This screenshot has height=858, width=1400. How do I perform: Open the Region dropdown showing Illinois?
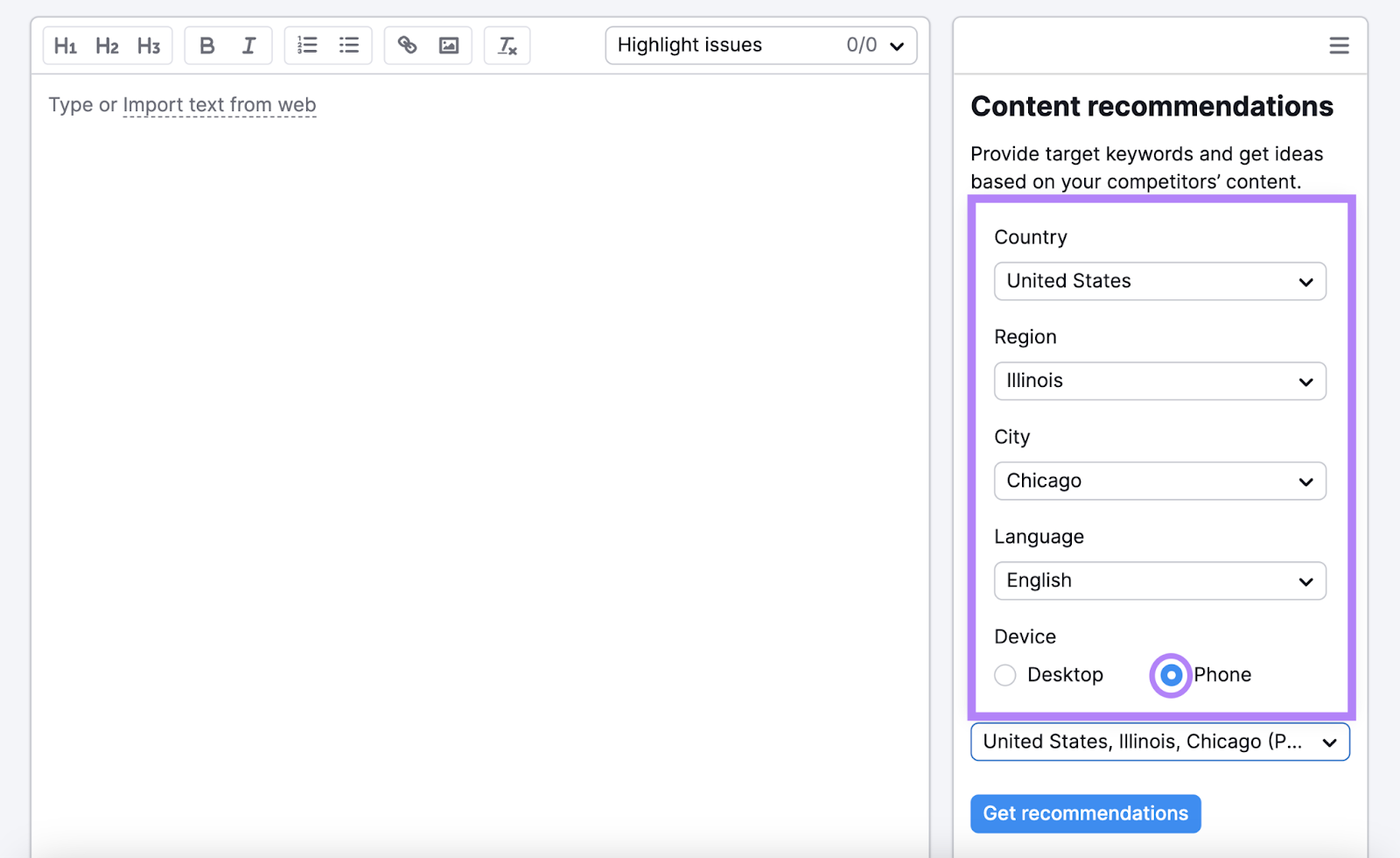[x=1159, y=381]
